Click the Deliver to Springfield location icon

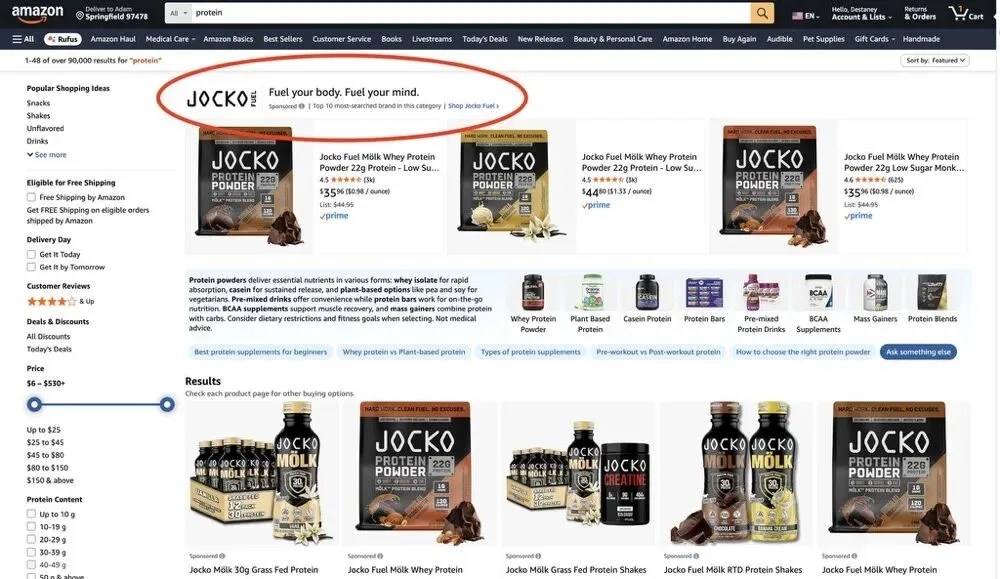coord(80,15)
